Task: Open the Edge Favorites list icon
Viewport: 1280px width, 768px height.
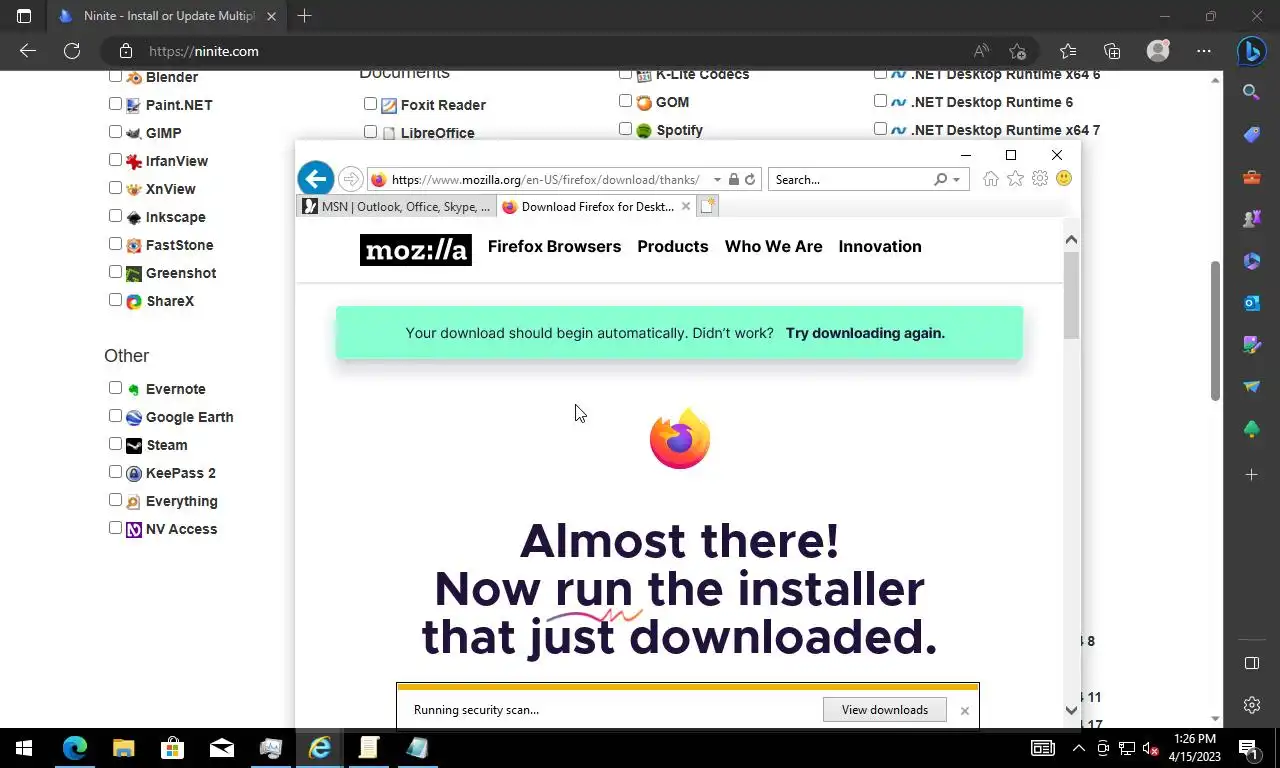Action: click(x=1068, y=51)
